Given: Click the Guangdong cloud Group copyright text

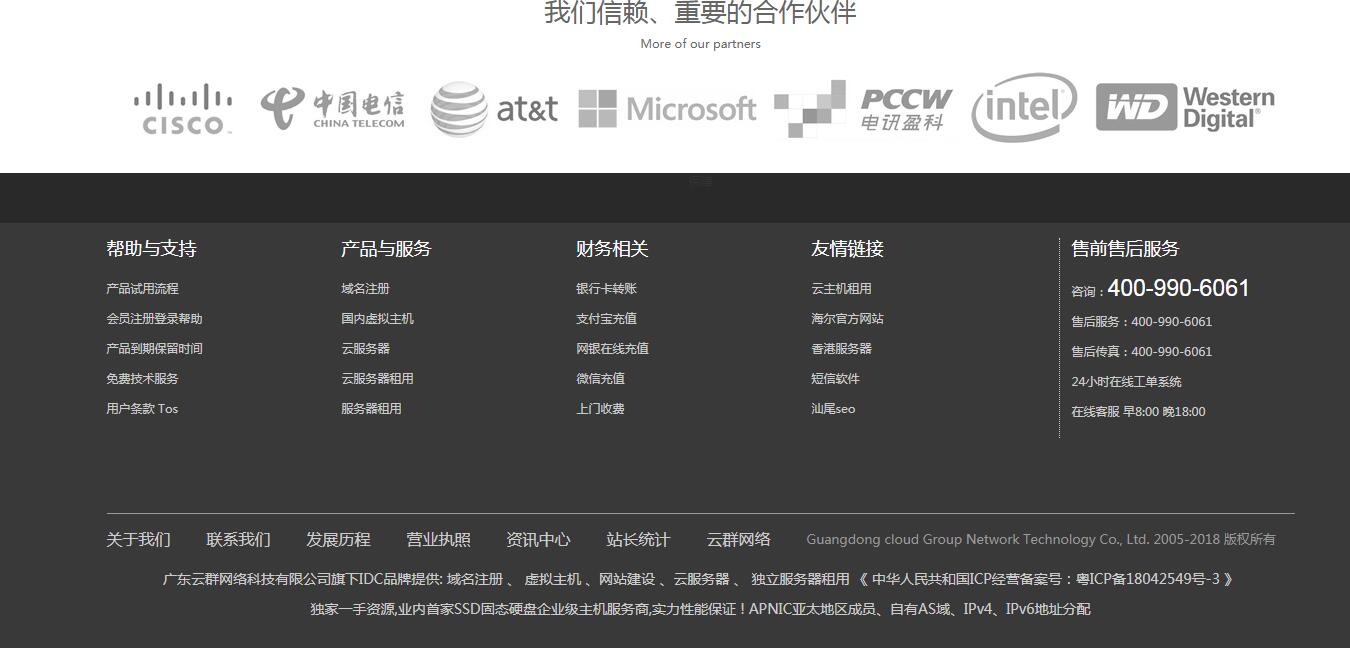Looking at the screenshot, I should [1041, 540].
